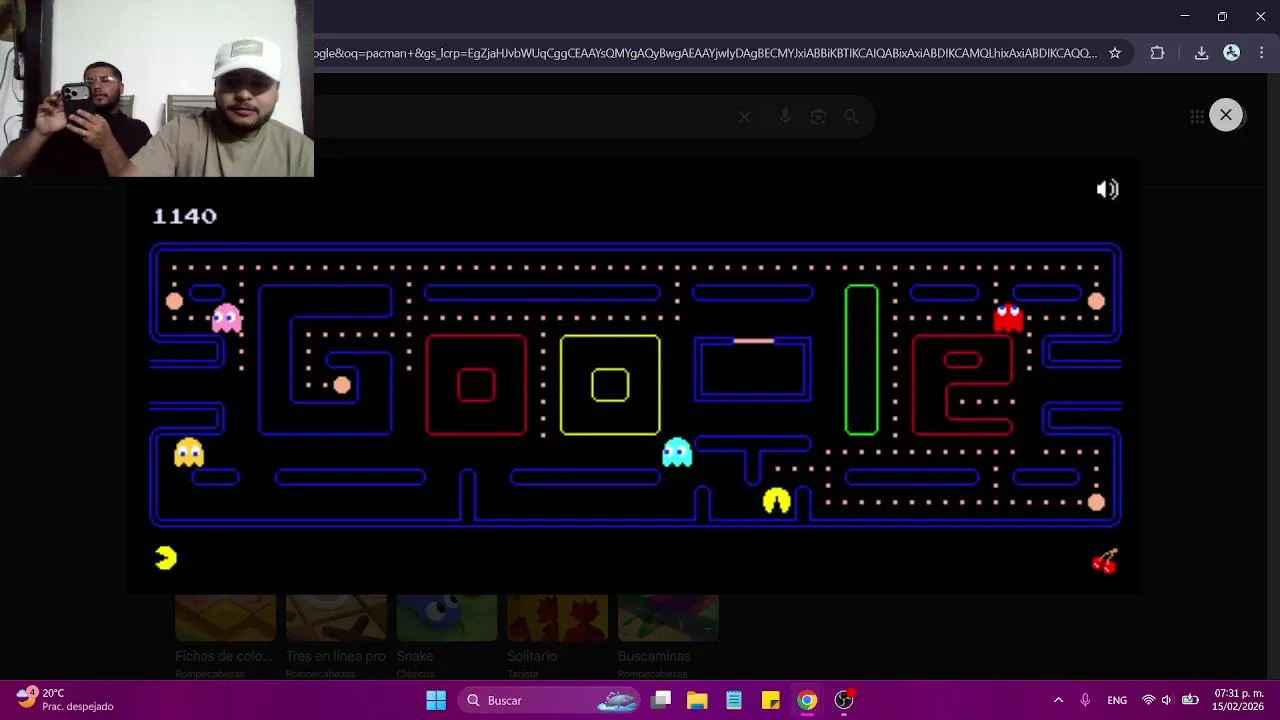Bookmark this page with the star icon
This screenshot has height=720, width=1280.
[x=1115, y=53]
